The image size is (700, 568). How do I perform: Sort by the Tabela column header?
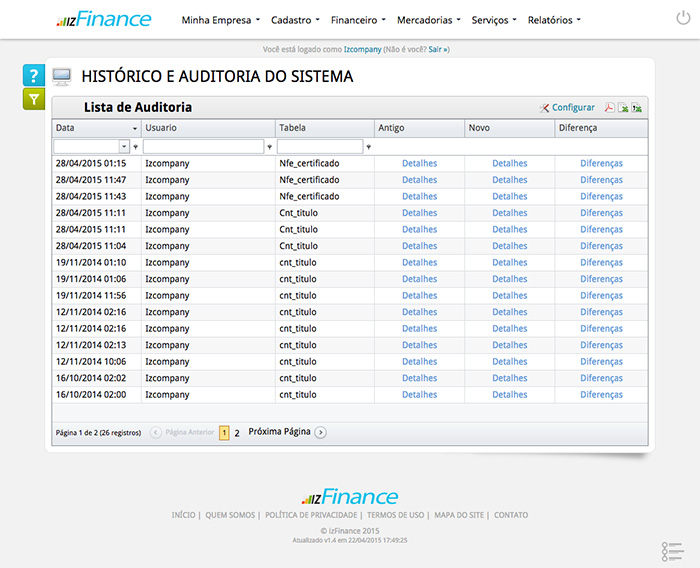click(294, 128)
